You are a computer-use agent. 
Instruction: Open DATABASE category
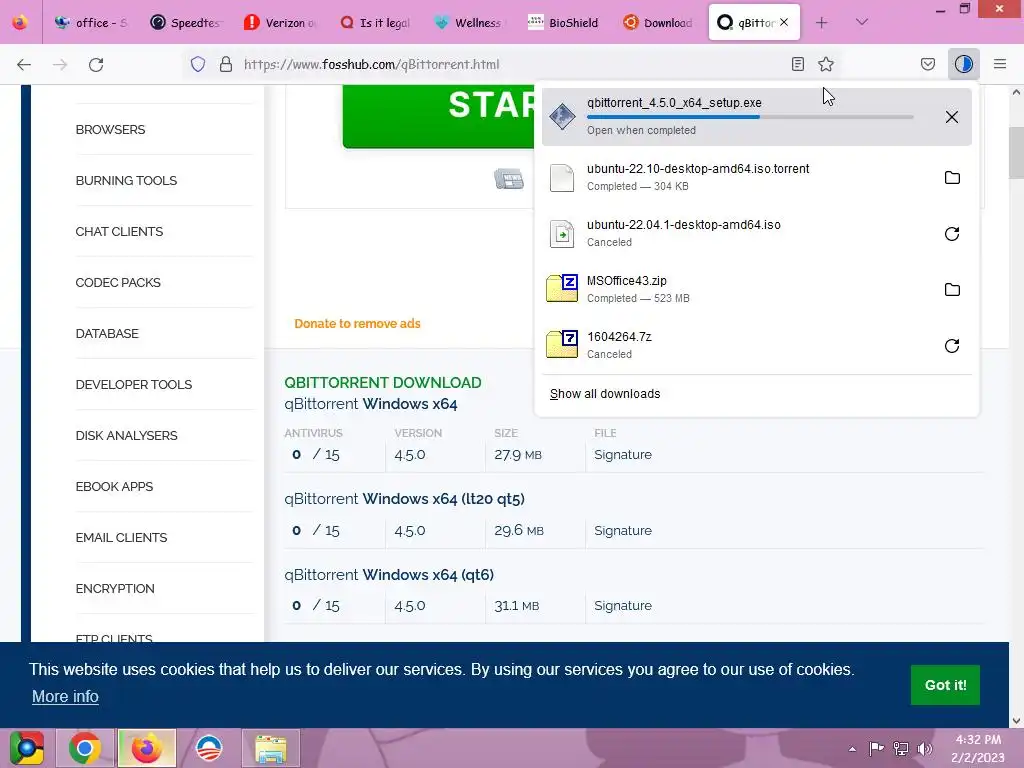click(107, 333)
